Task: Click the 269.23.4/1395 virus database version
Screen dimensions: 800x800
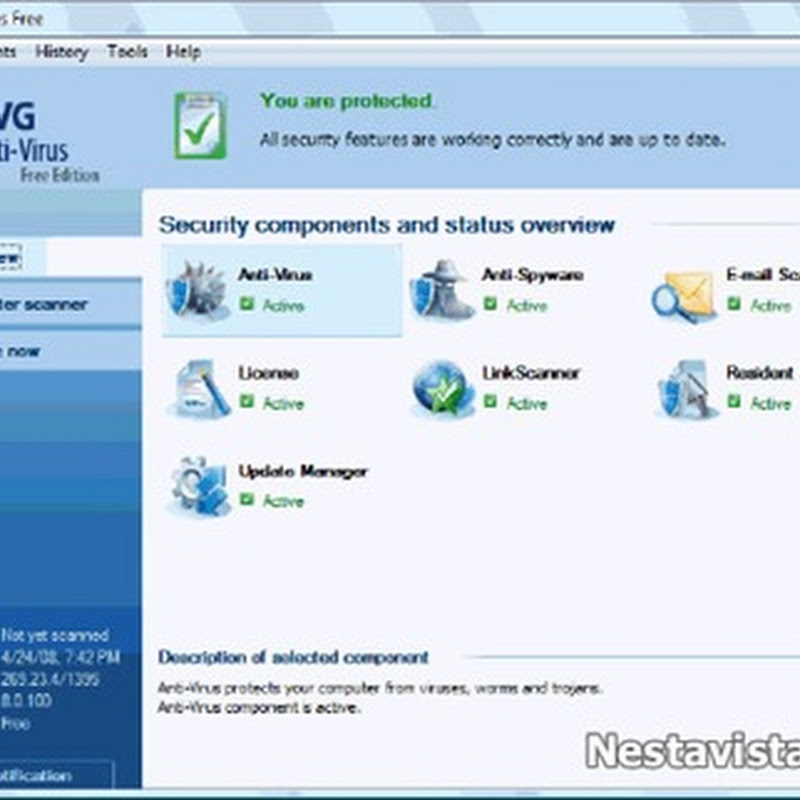Action: pos(50,679)
